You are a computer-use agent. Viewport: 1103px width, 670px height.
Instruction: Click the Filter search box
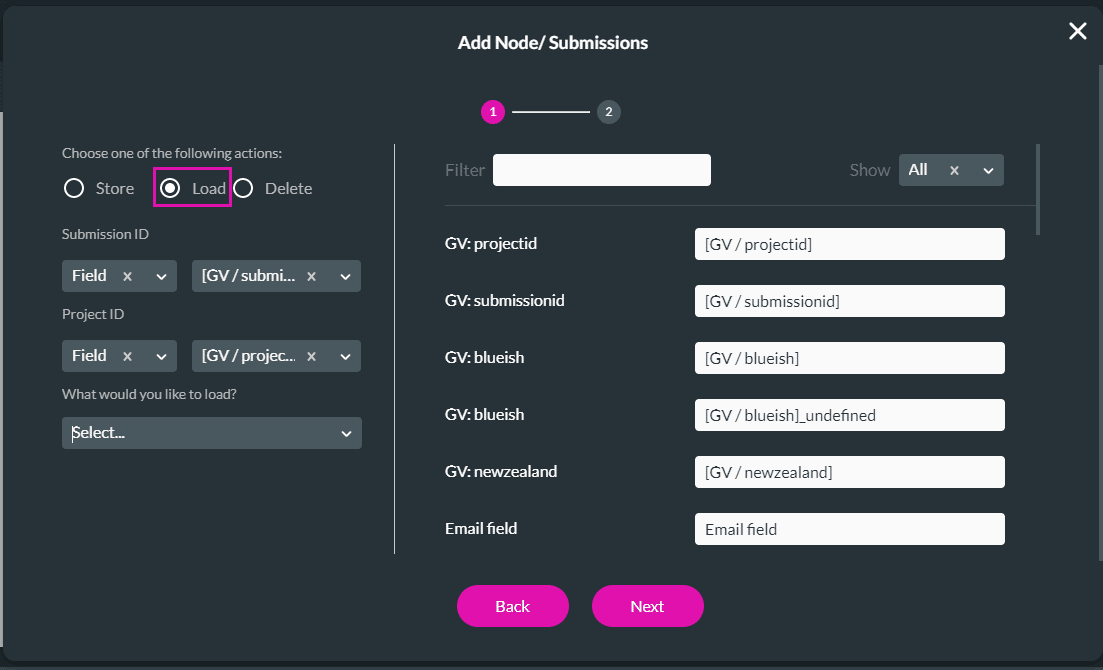[601, 169]
